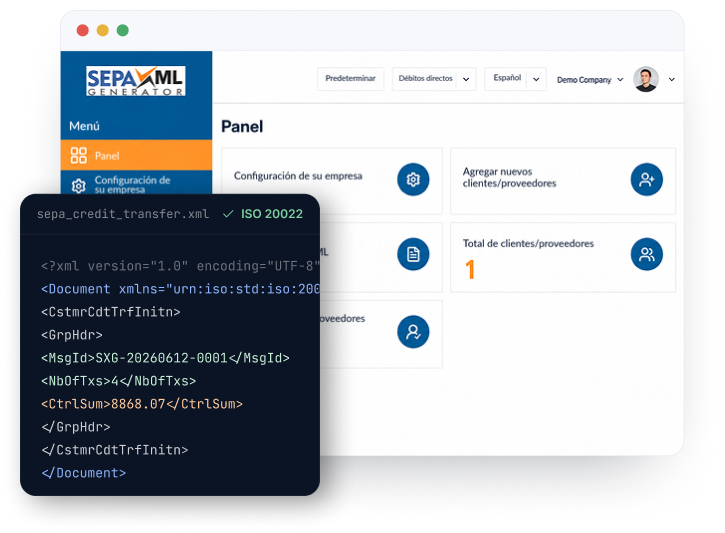
Task: Click the sepa_credit_transfer.xml file name
Action: [x=123, y=214]
